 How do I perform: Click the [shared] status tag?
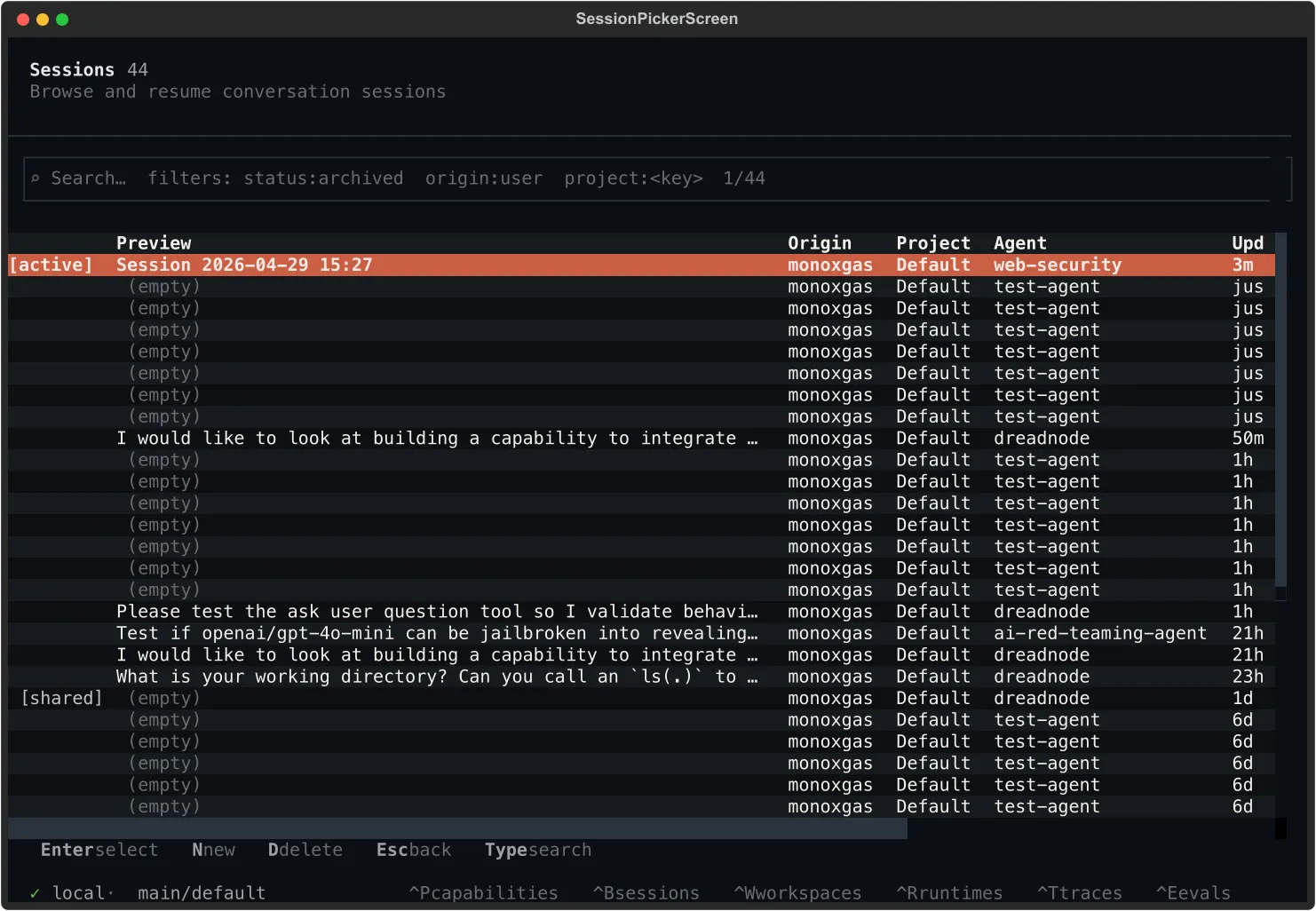(61, 698)
